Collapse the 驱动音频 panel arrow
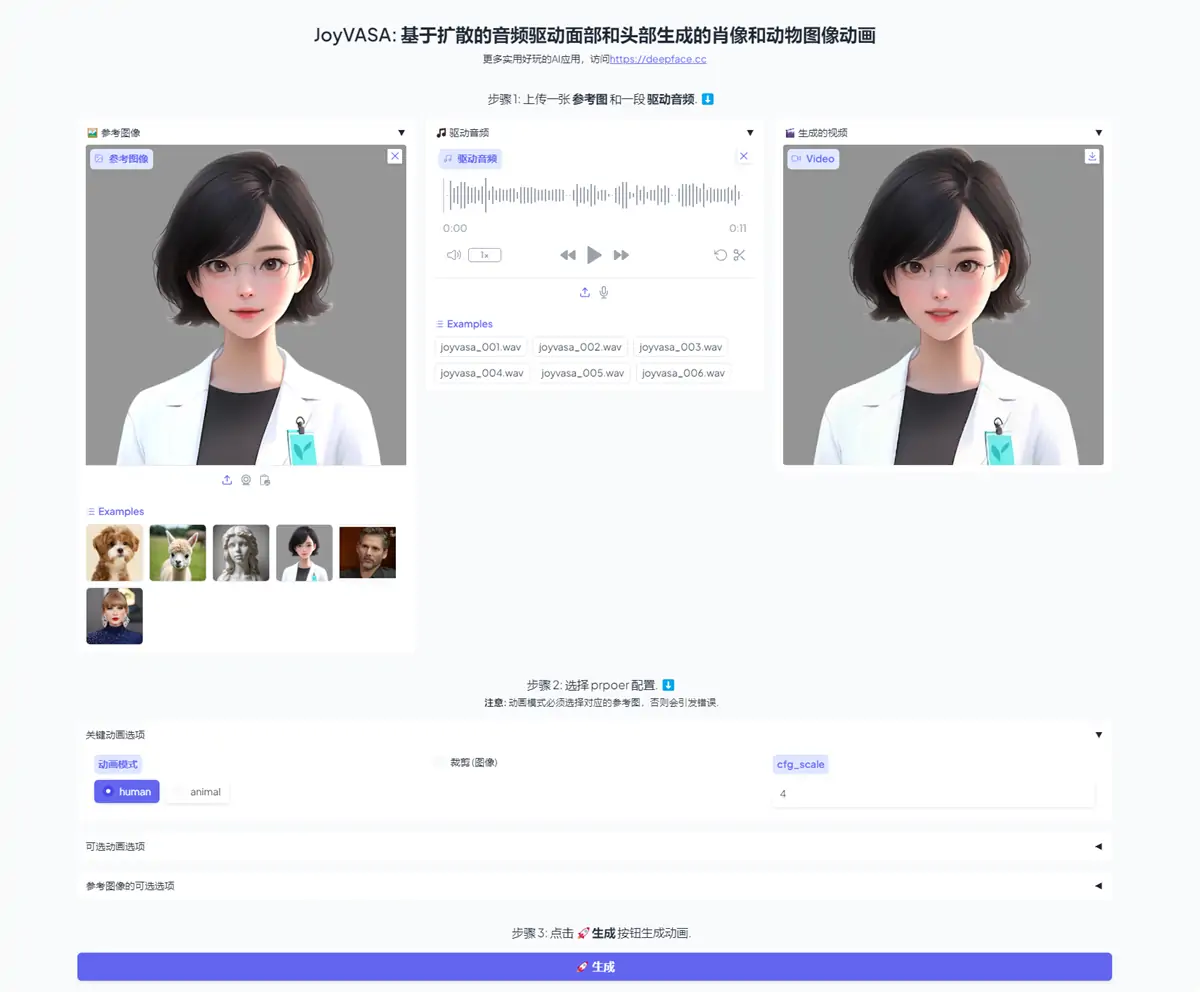 (750, 132)
